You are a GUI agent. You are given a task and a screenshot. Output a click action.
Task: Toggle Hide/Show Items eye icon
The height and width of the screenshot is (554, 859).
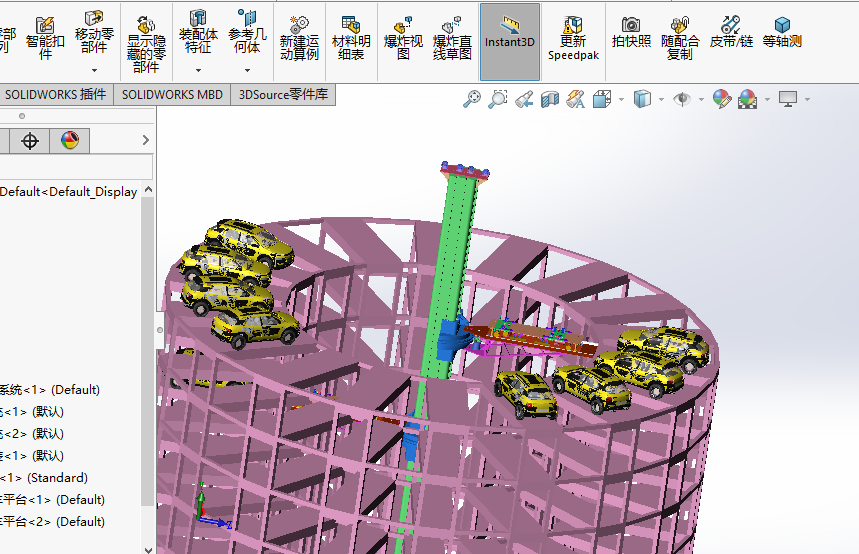pos(682,99)
